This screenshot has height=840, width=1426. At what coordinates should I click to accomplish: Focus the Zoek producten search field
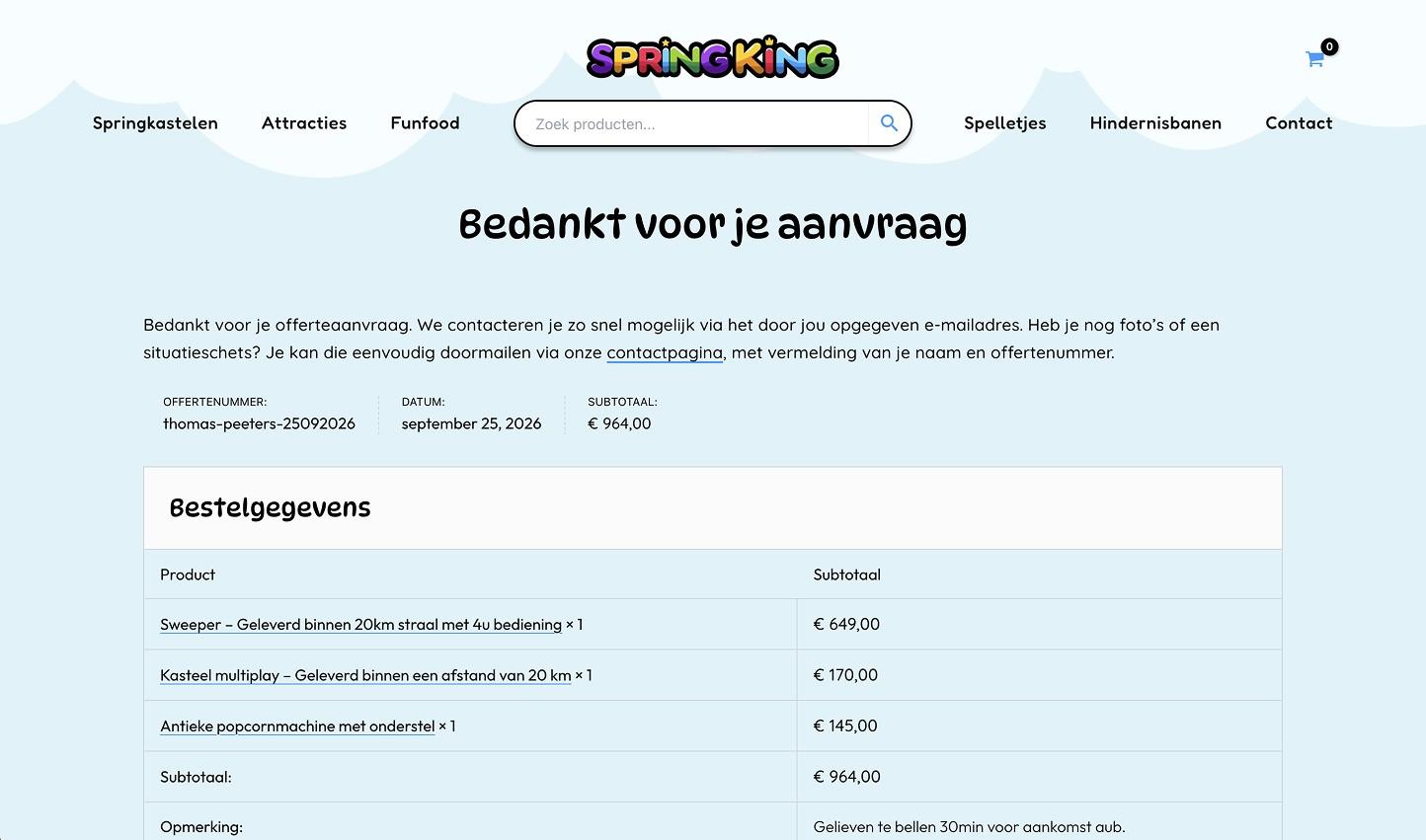tap(692, 123)
